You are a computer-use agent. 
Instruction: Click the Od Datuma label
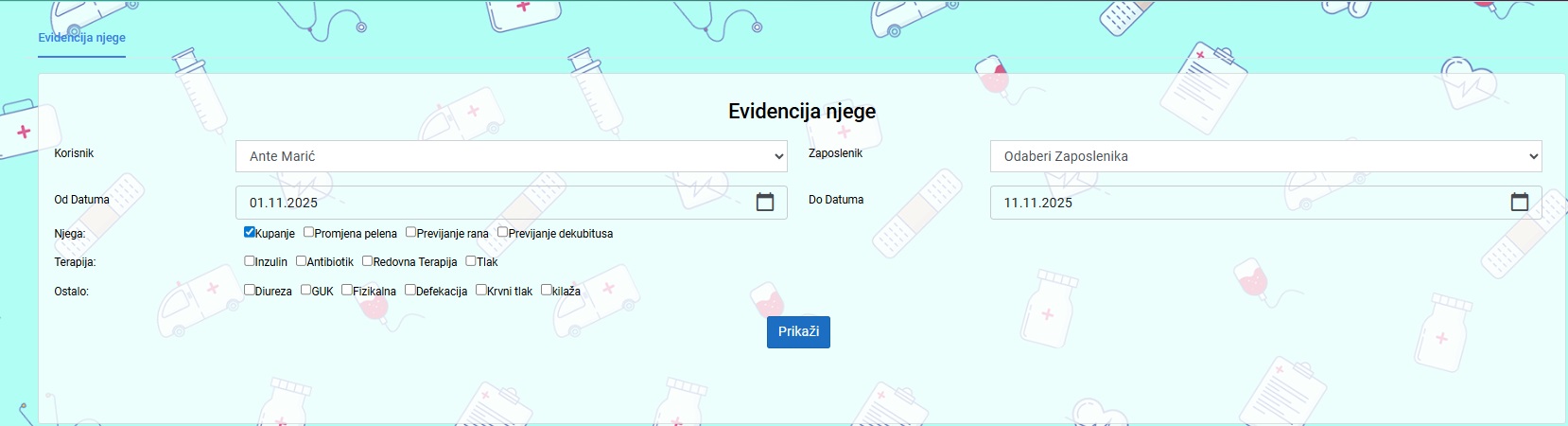(81, 200)
